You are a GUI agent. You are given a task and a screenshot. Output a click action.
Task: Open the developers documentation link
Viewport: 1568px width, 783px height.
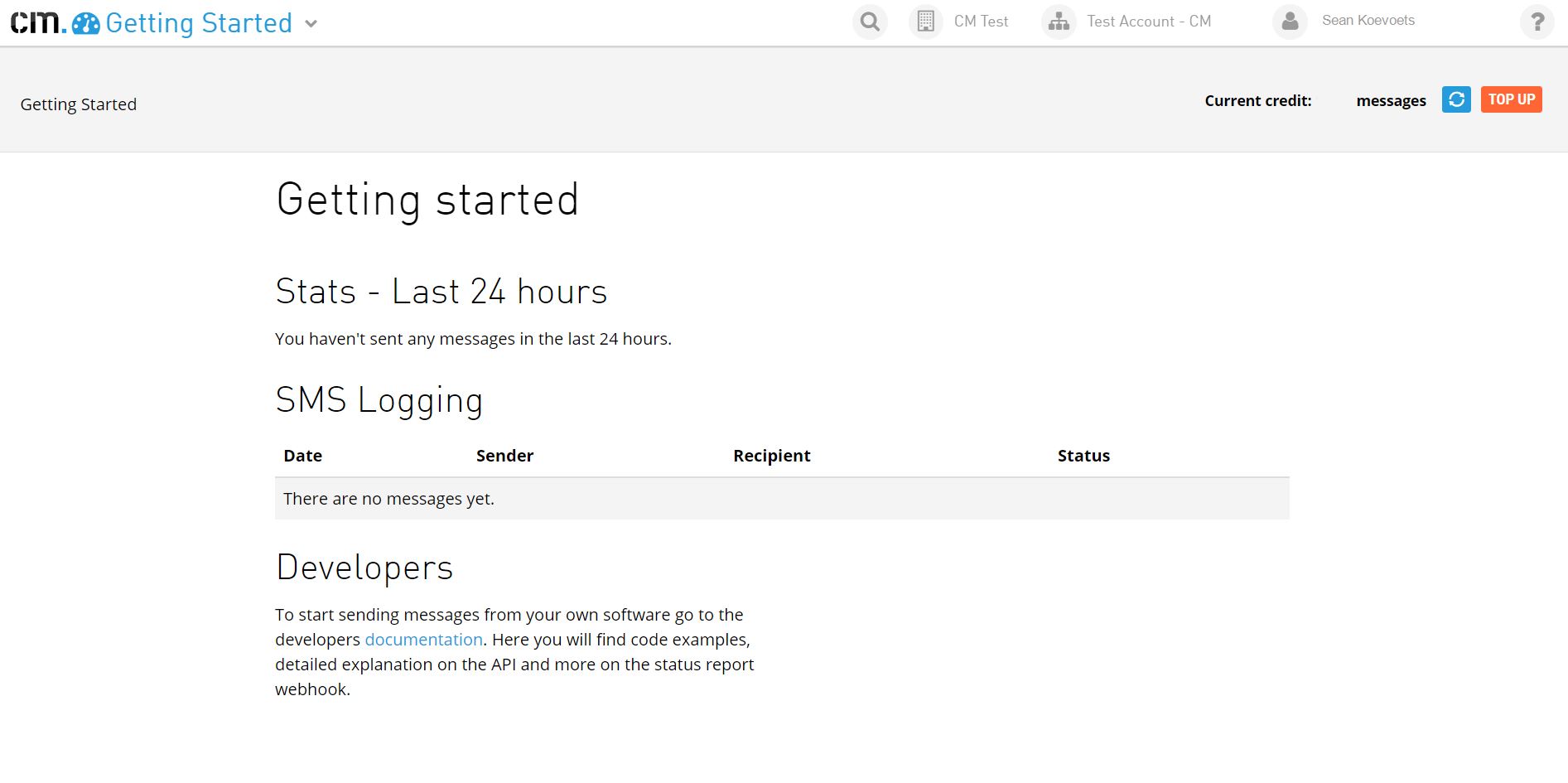[x=423, y=640]
